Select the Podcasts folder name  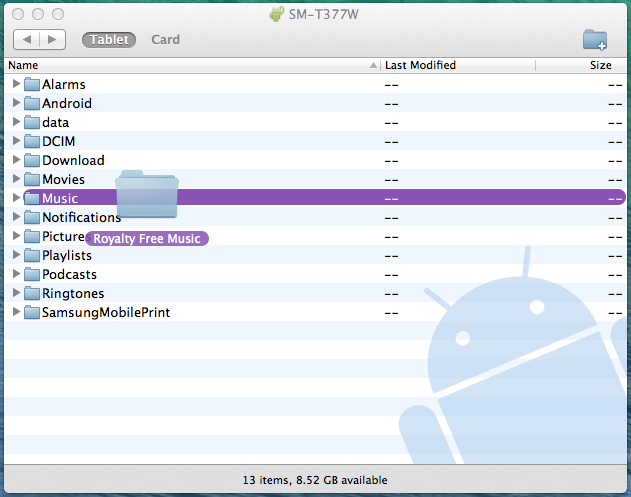[69, 274]
